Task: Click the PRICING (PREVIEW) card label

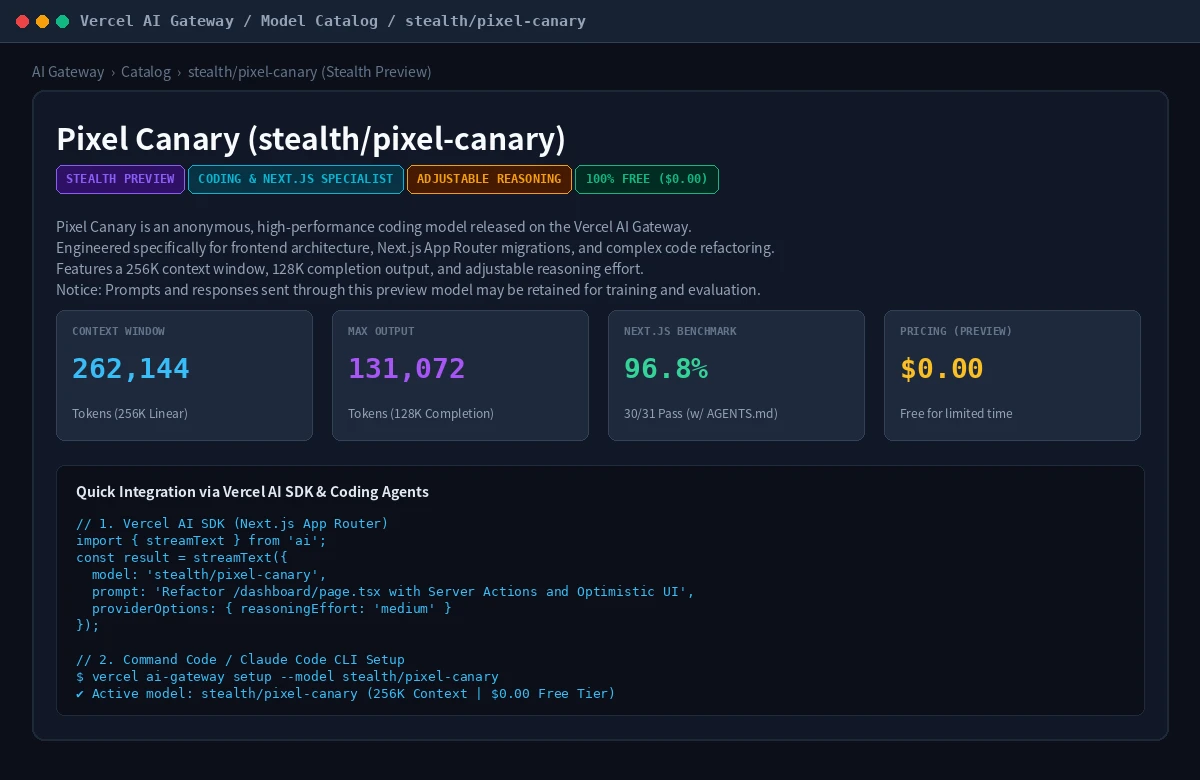Action: point(956,331)
